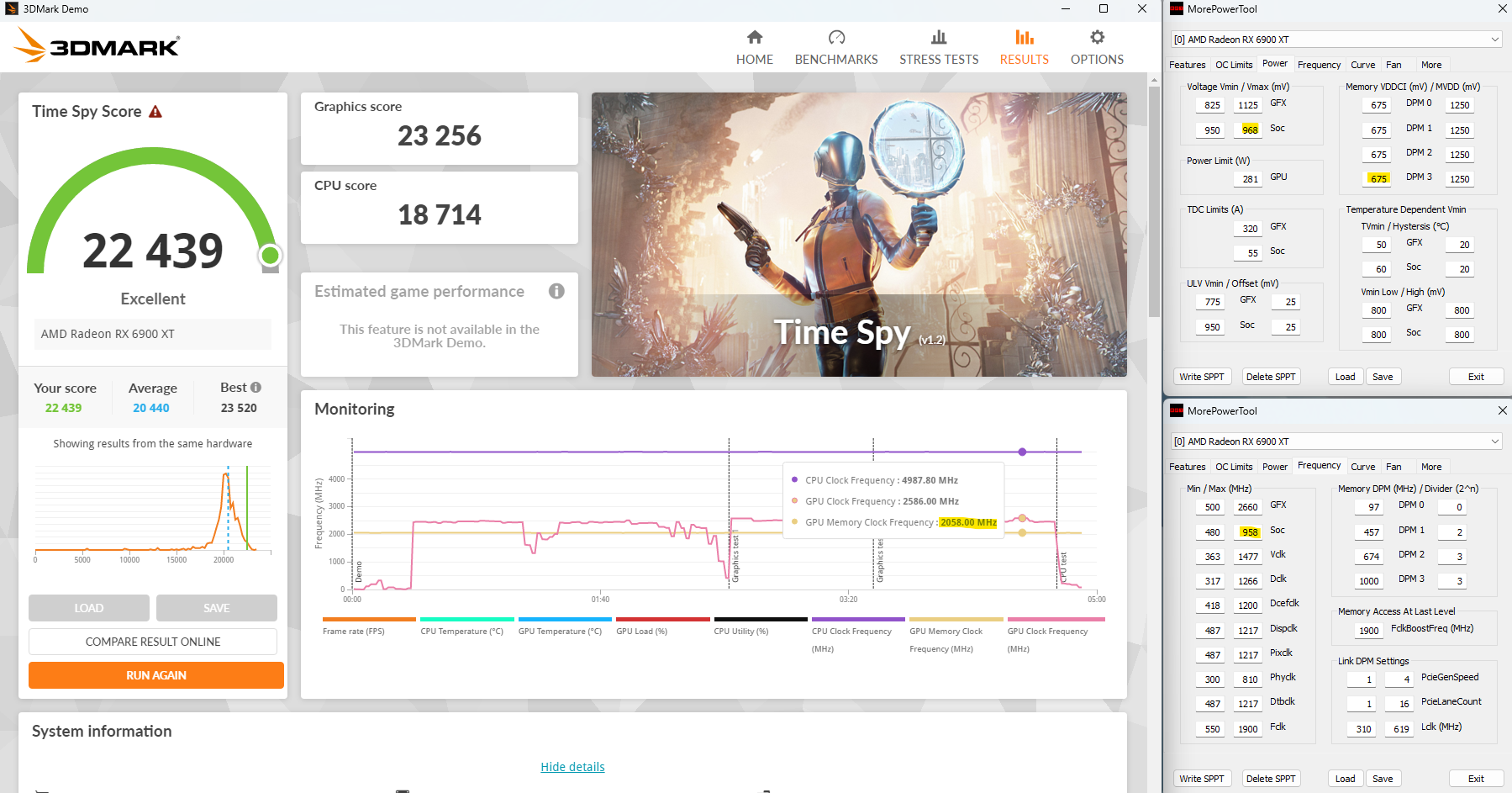The width and height of the screenshot is (1512, 793).
Task: Open the Home section in 3DMark
Action: pos(754,46)
